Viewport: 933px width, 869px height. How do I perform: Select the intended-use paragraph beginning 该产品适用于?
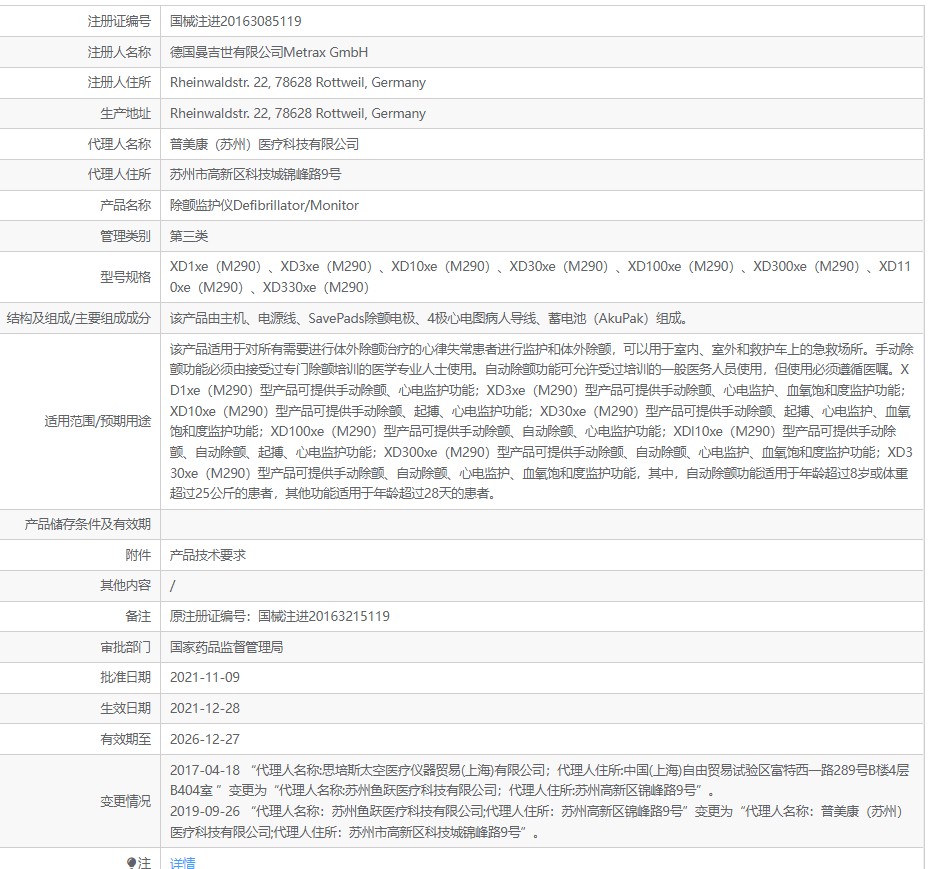[x=541, y=421]
